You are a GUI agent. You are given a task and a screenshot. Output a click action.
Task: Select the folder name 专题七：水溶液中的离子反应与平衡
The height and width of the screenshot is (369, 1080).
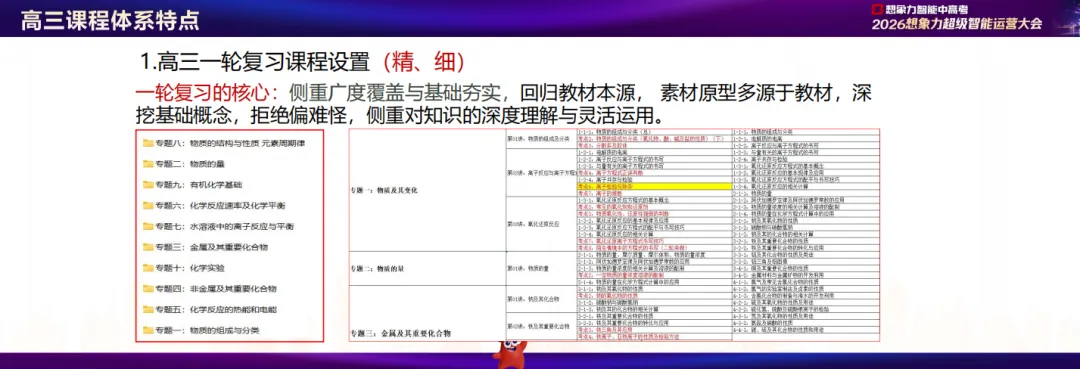tap(225, 226)
